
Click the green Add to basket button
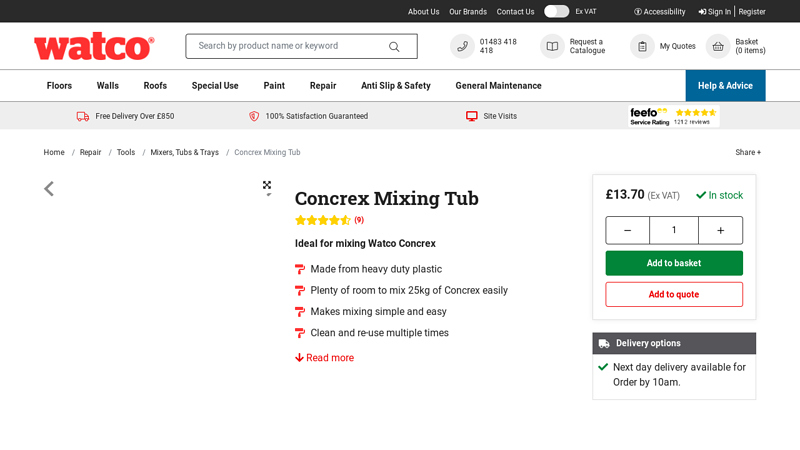tap(674, 263)
